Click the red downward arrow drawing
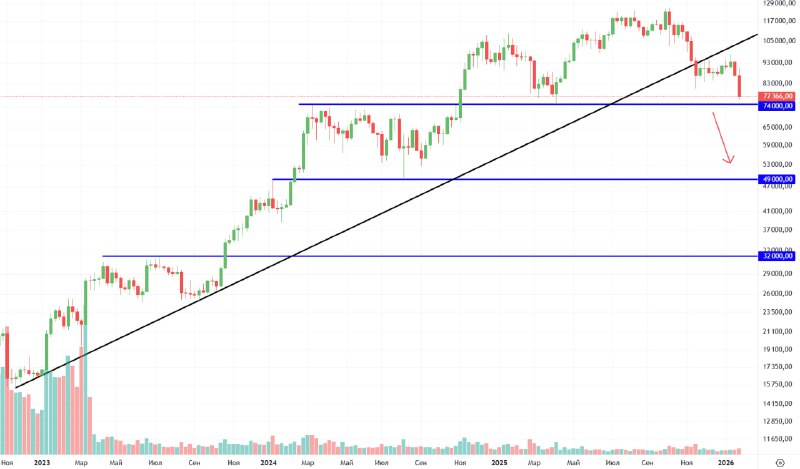Image resolution: width=800 pixels, height=469 pixels. click(722, 138)
